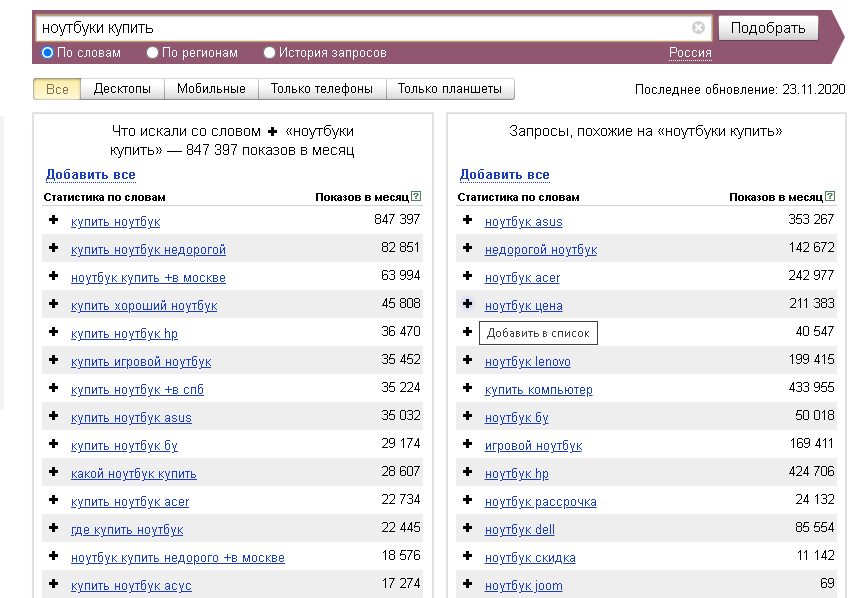This screenshot has height=598, width=861.
Task: Select the «По словам» radio button
Action: [48, 53]
